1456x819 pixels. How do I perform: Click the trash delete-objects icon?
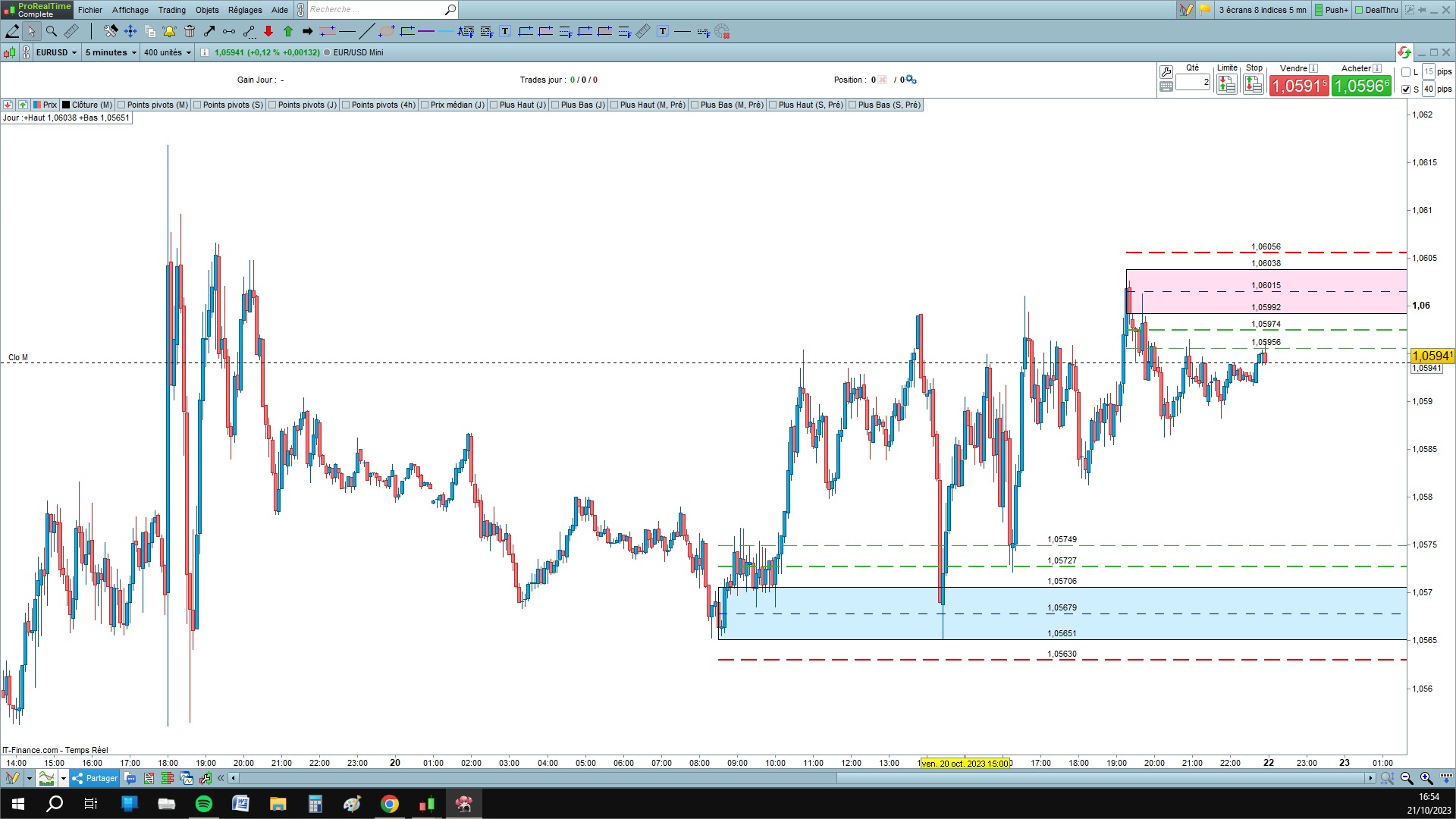[190, 31]
